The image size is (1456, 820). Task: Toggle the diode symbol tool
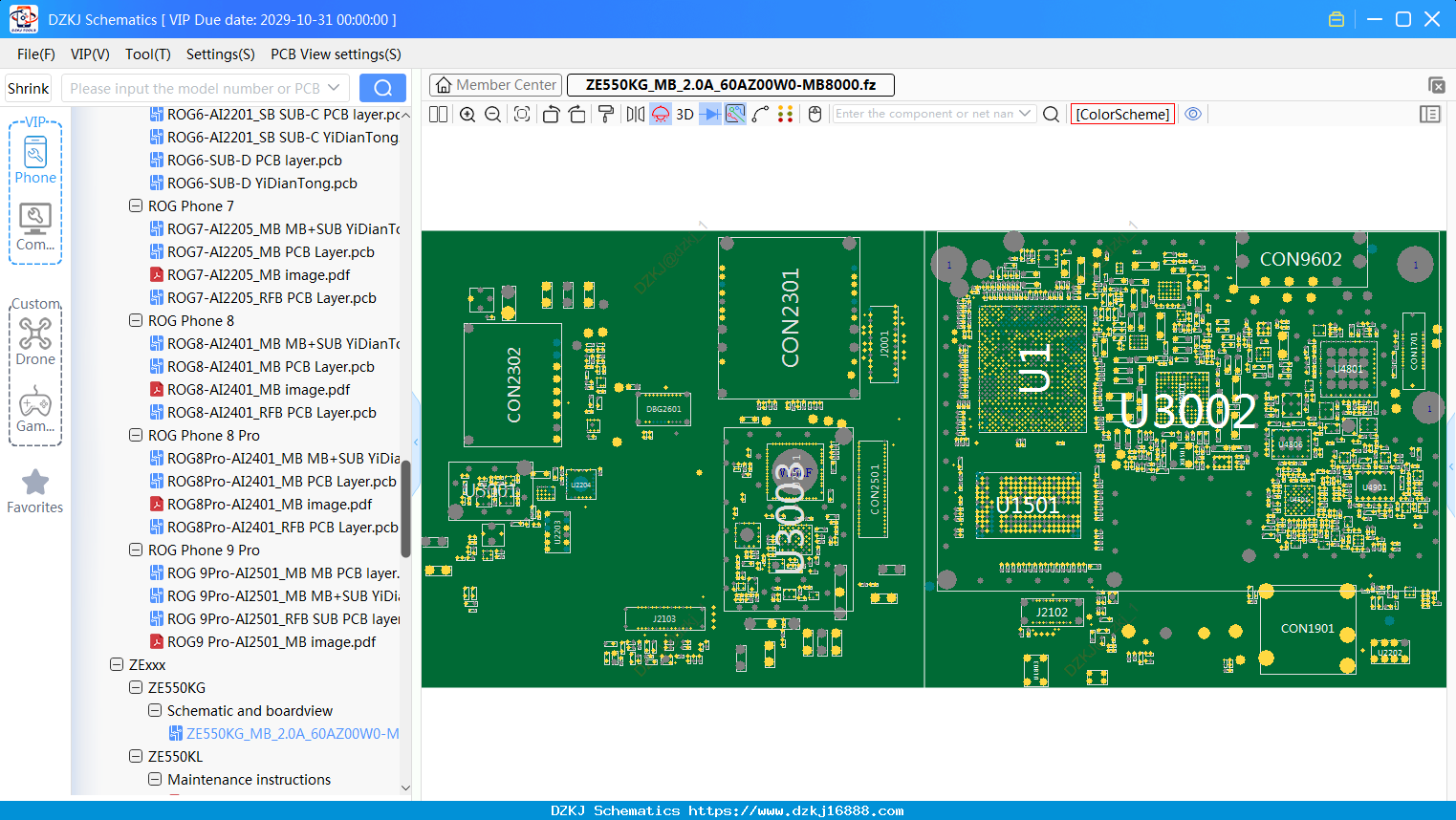(x=710, y=114)
